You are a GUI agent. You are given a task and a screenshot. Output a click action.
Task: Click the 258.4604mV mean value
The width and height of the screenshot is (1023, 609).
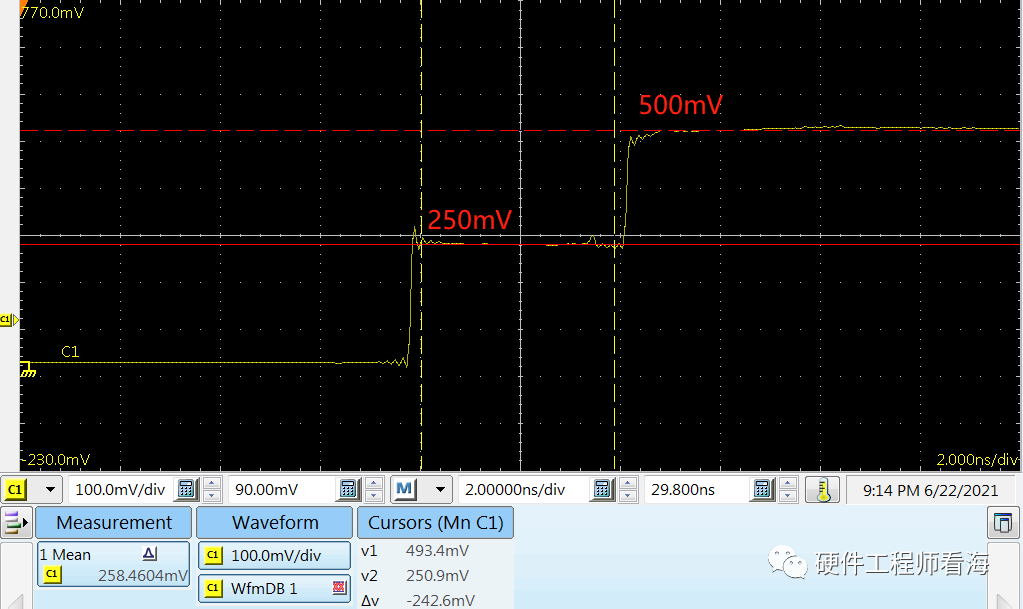pyautogui.click(x=142, y=576)
